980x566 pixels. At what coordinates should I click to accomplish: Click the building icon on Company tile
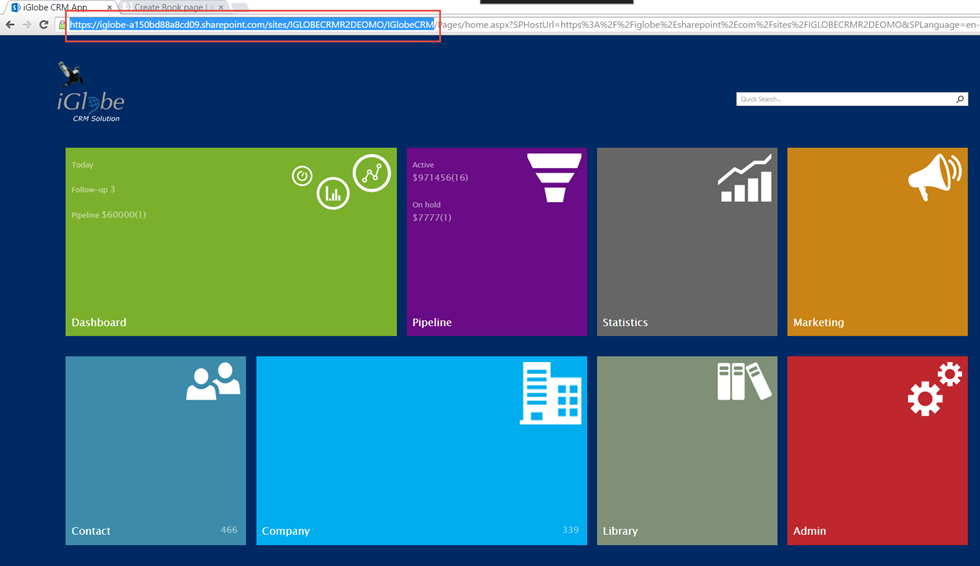pyautogui.click(x=551, y=393)
